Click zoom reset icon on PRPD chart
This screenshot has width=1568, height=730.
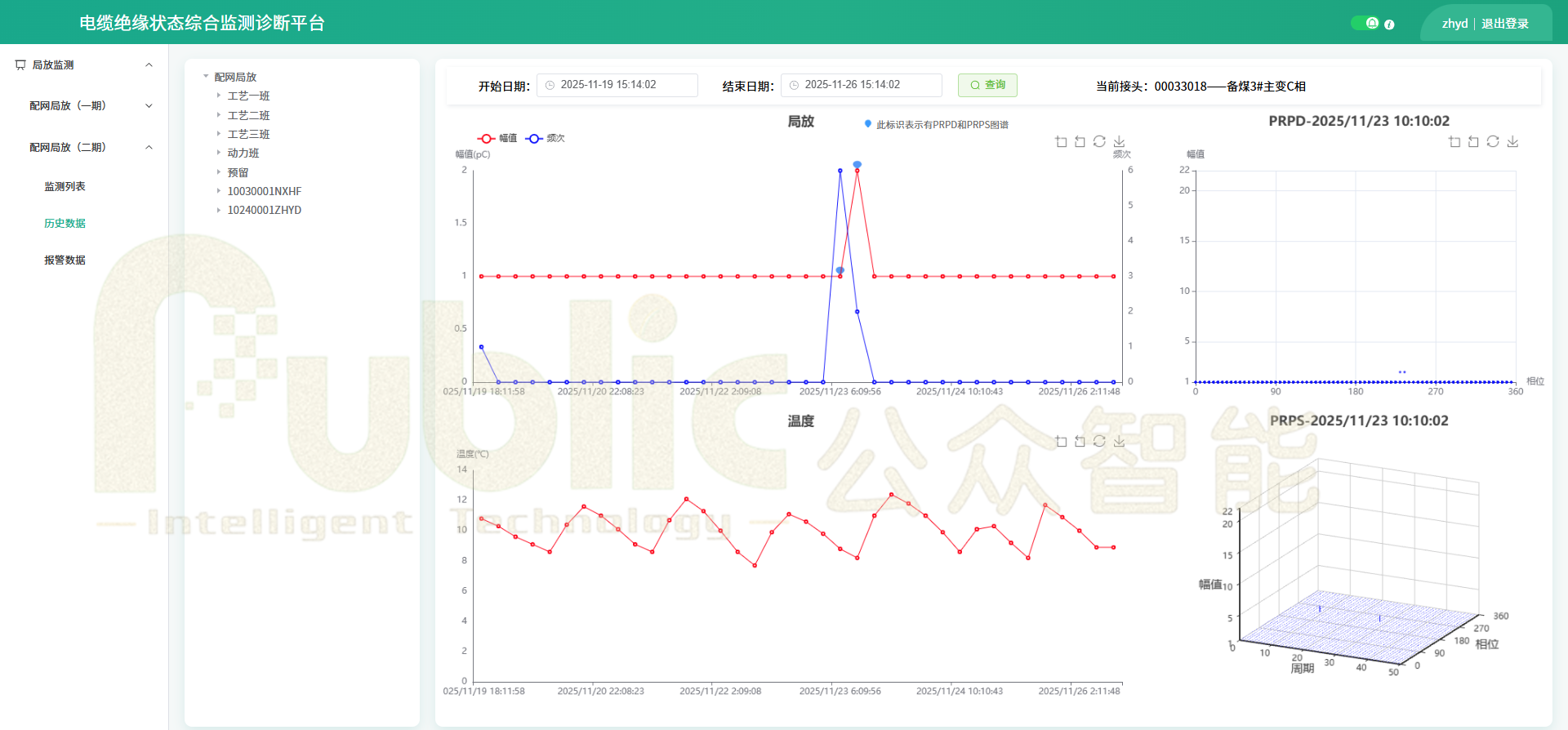pyautogui.click(x=1473, y=142)
